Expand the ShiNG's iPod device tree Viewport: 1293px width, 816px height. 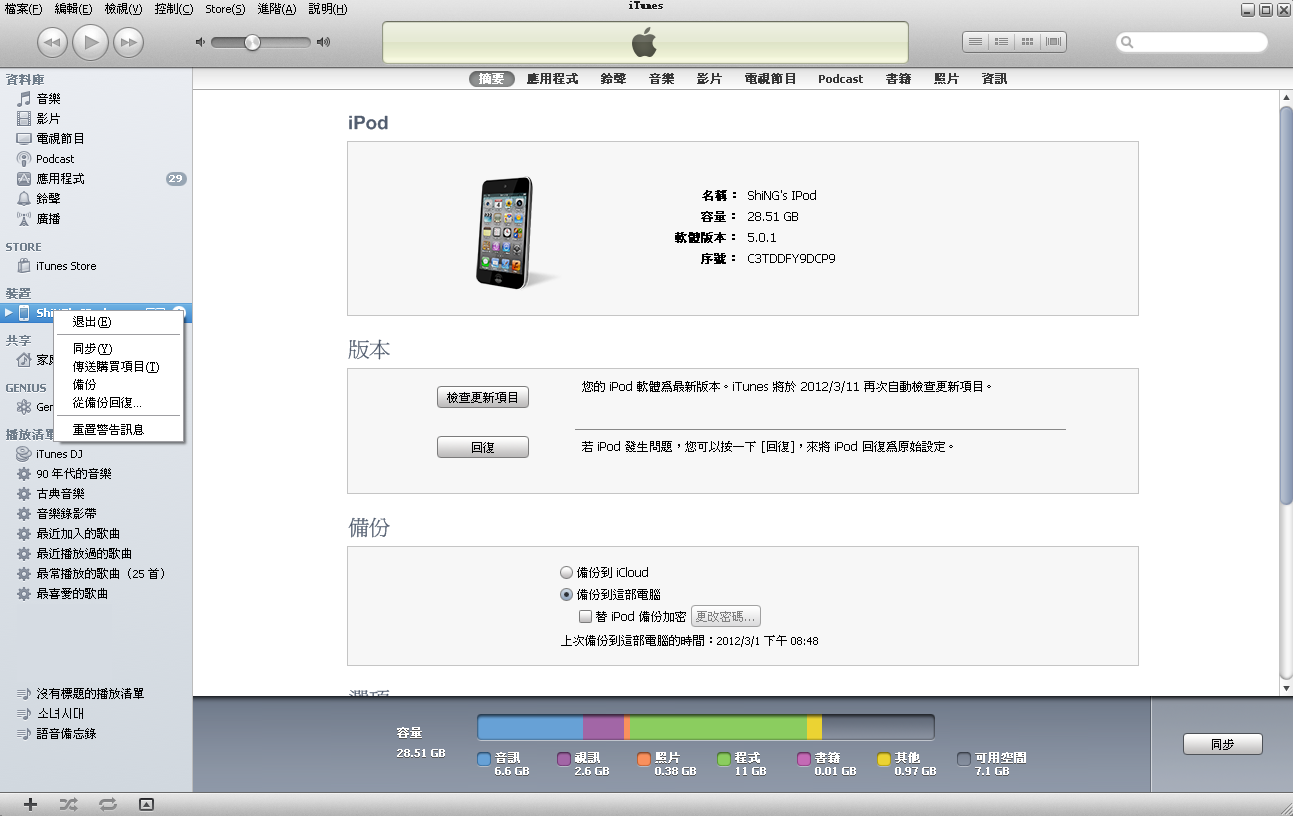(9, 313)
